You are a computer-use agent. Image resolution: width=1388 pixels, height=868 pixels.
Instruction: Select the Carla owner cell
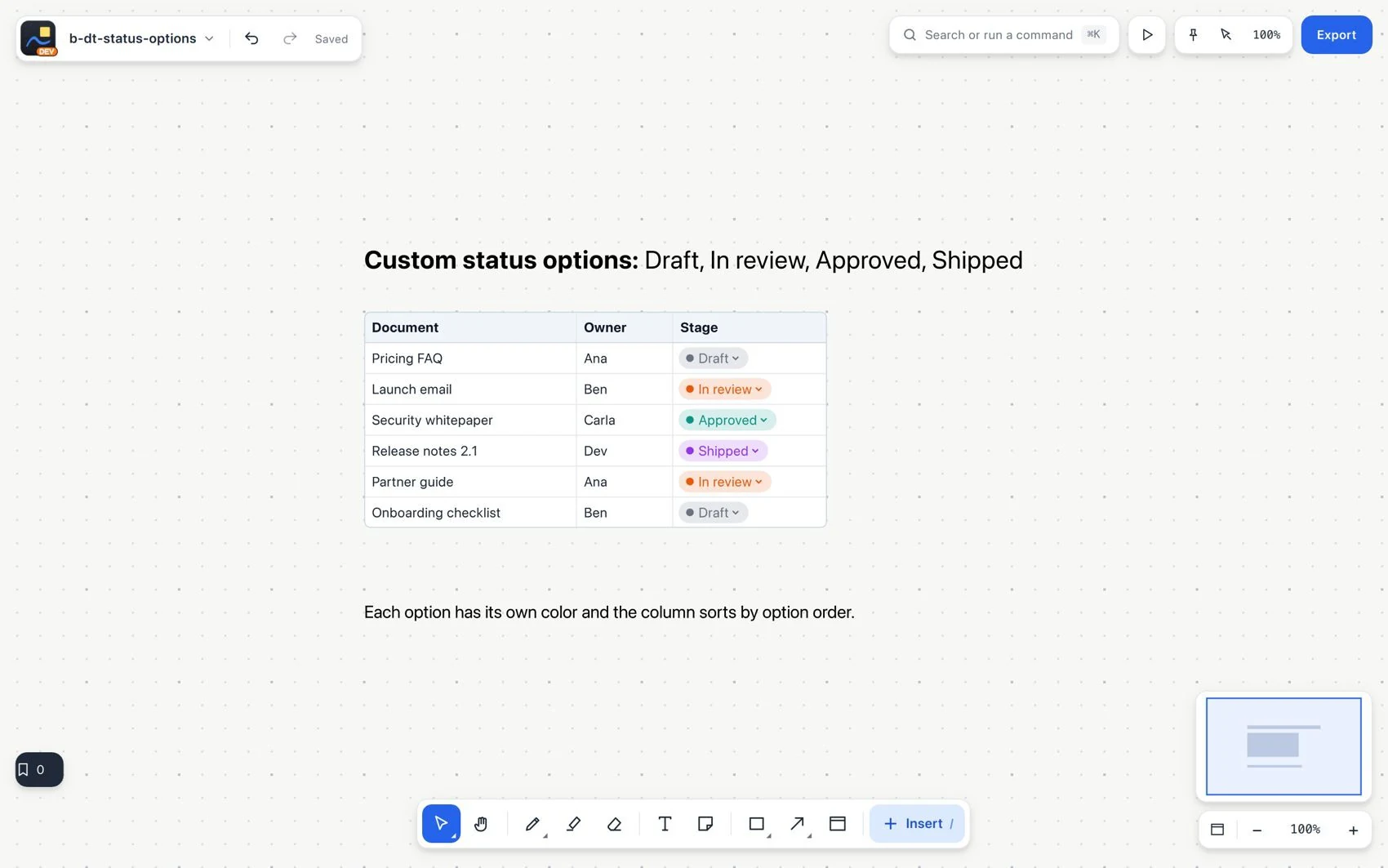[x=624, y=421]
